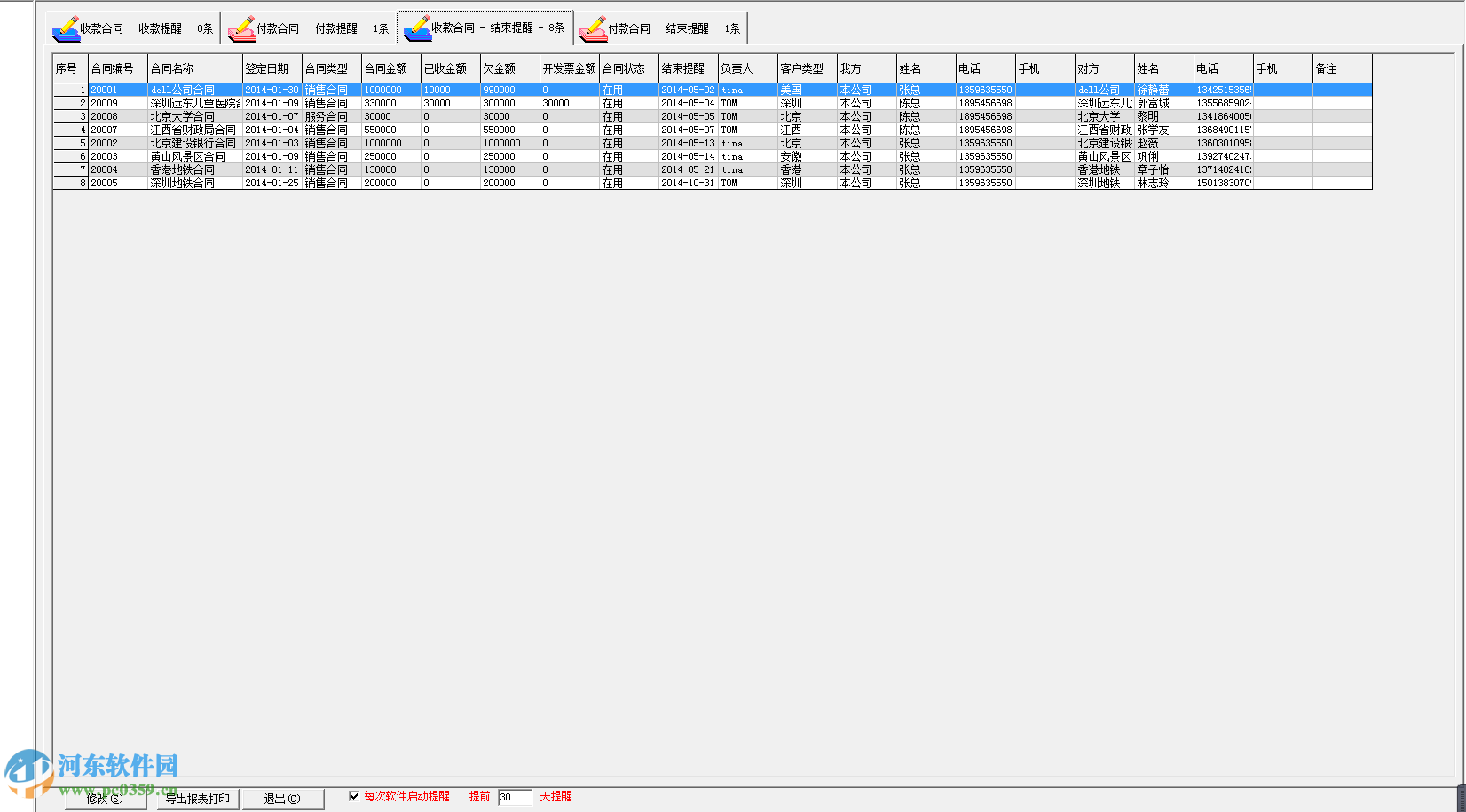1466x812 pixels.
Task: Click contact name 徐静蕾
Action: click(x=1164, y=90)
